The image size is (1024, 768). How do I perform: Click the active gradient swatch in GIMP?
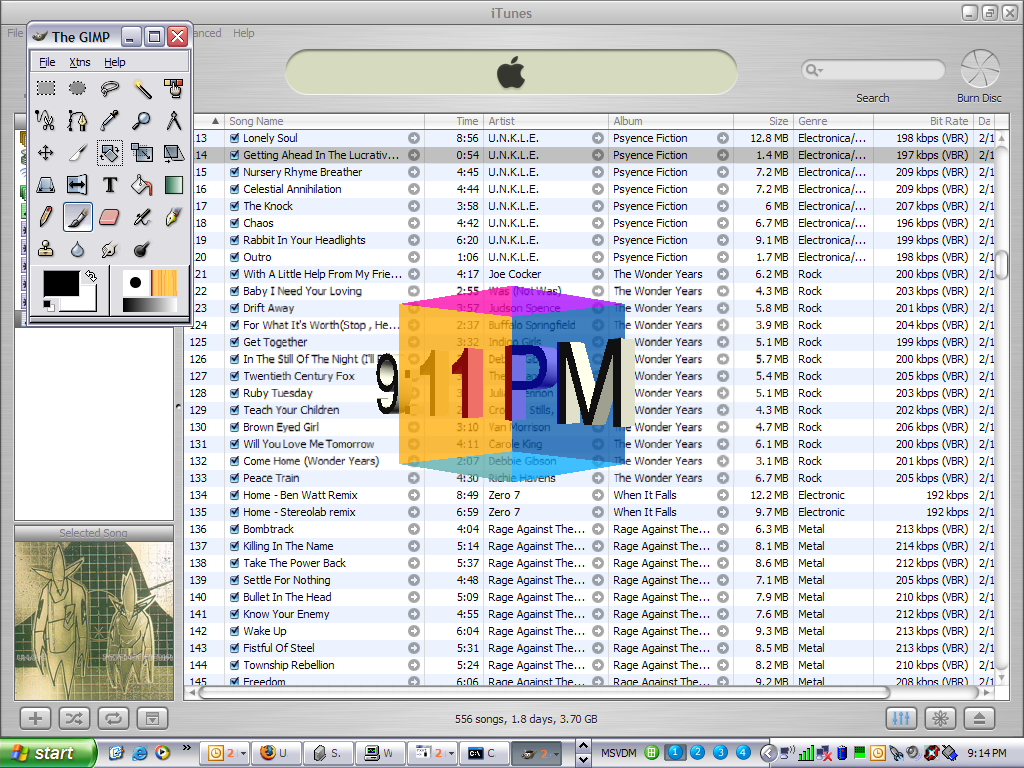click(x=150, y=305)
